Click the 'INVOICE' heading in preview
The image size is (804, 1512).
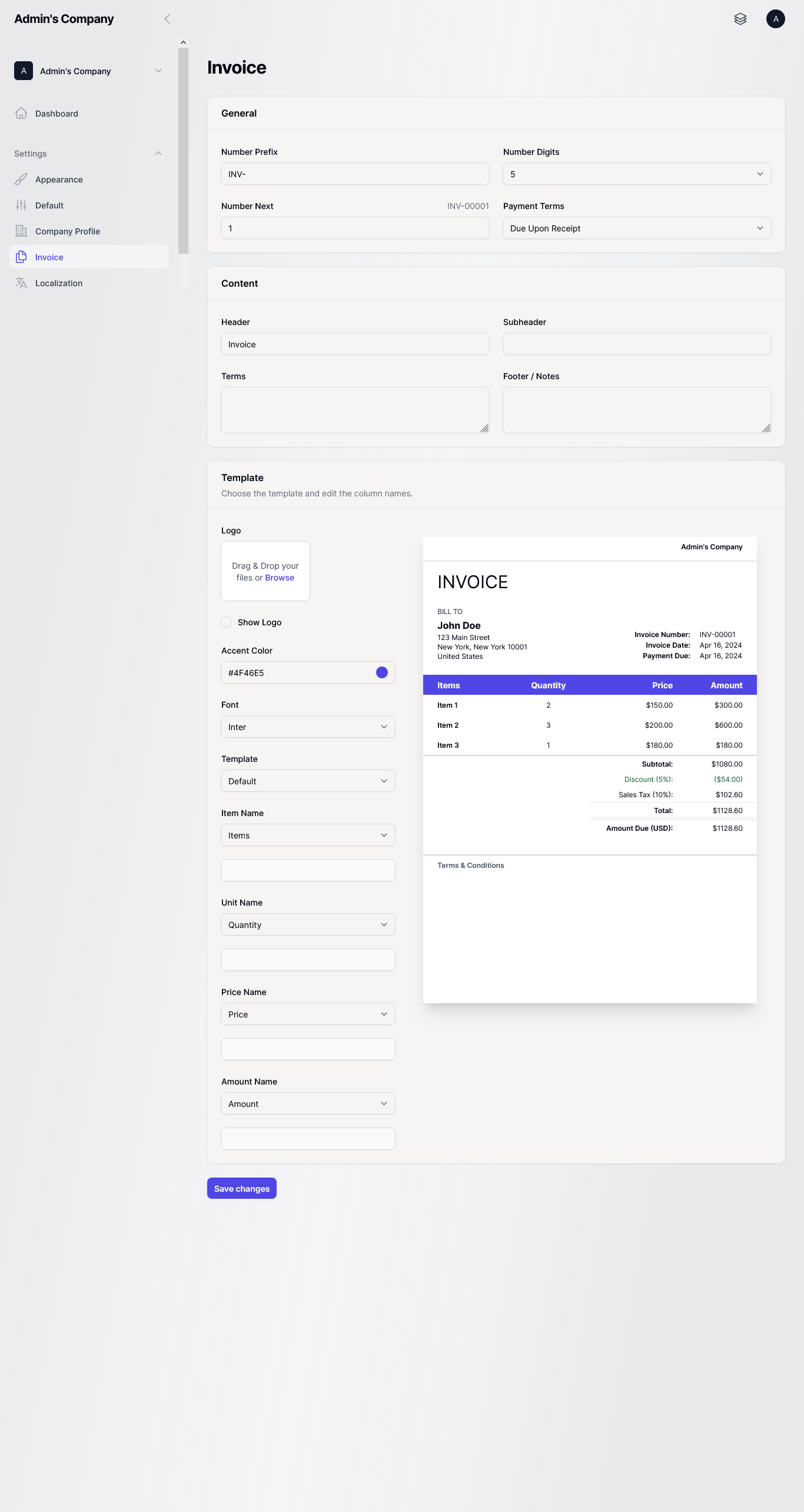473,582
